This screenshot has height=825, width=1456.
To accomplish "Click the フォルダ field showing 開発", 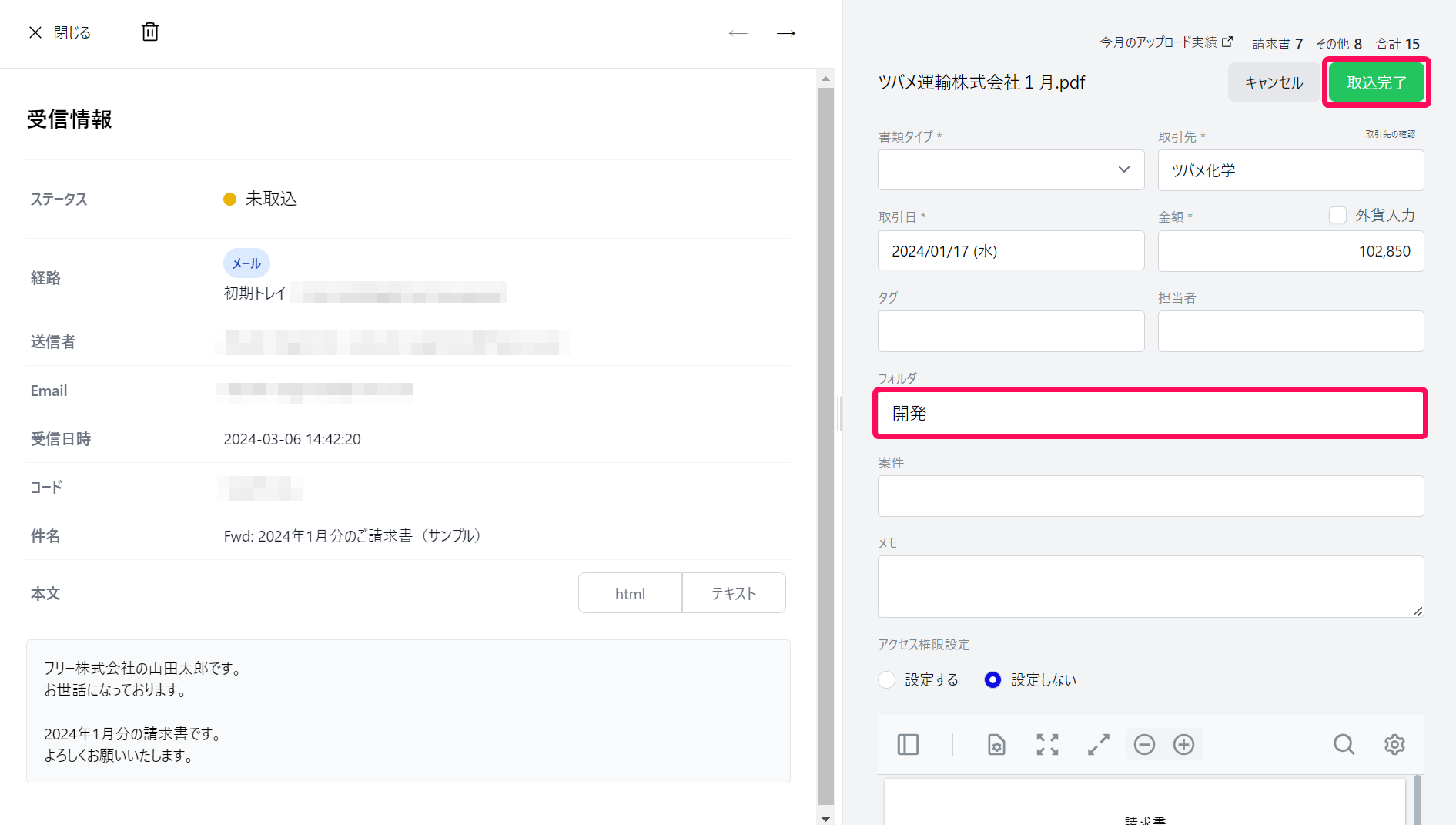I will point(1150,414).
